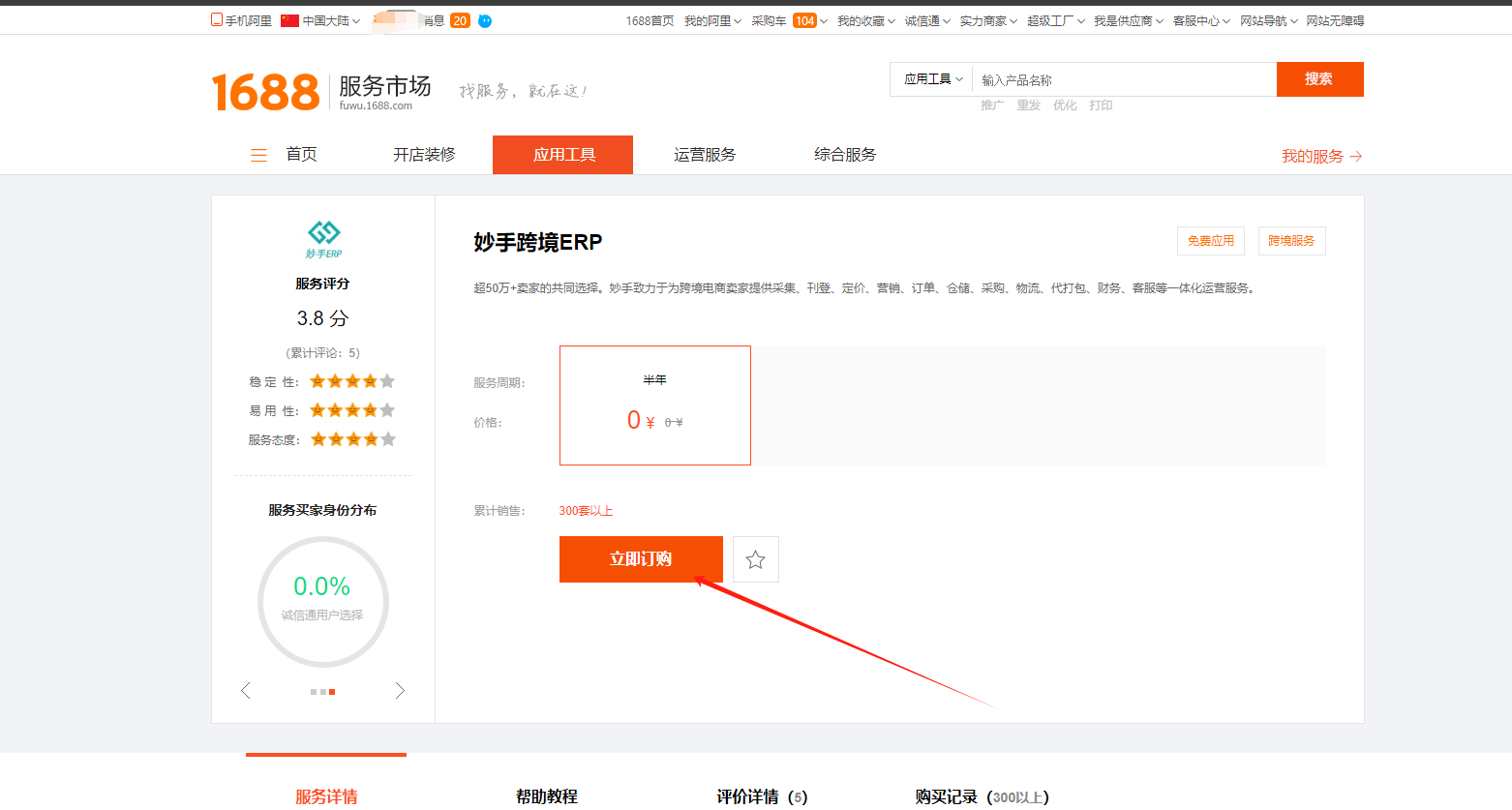Click the 打印 suggested search keyword
The width and height of the screenshot is (1512, 810).
point(1101,105)
